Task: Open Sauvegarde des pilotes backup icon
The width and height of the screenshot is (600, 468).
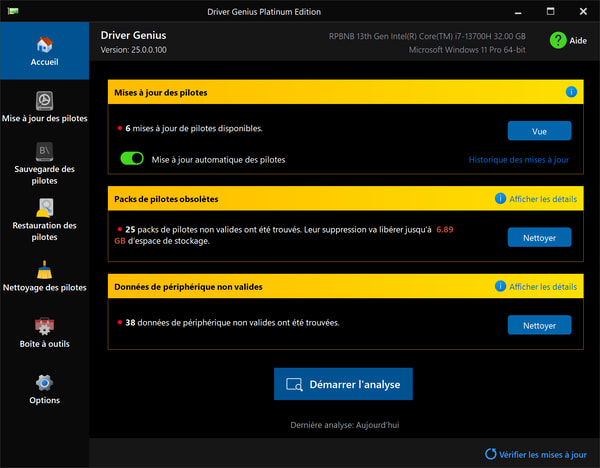Action: 44,152
